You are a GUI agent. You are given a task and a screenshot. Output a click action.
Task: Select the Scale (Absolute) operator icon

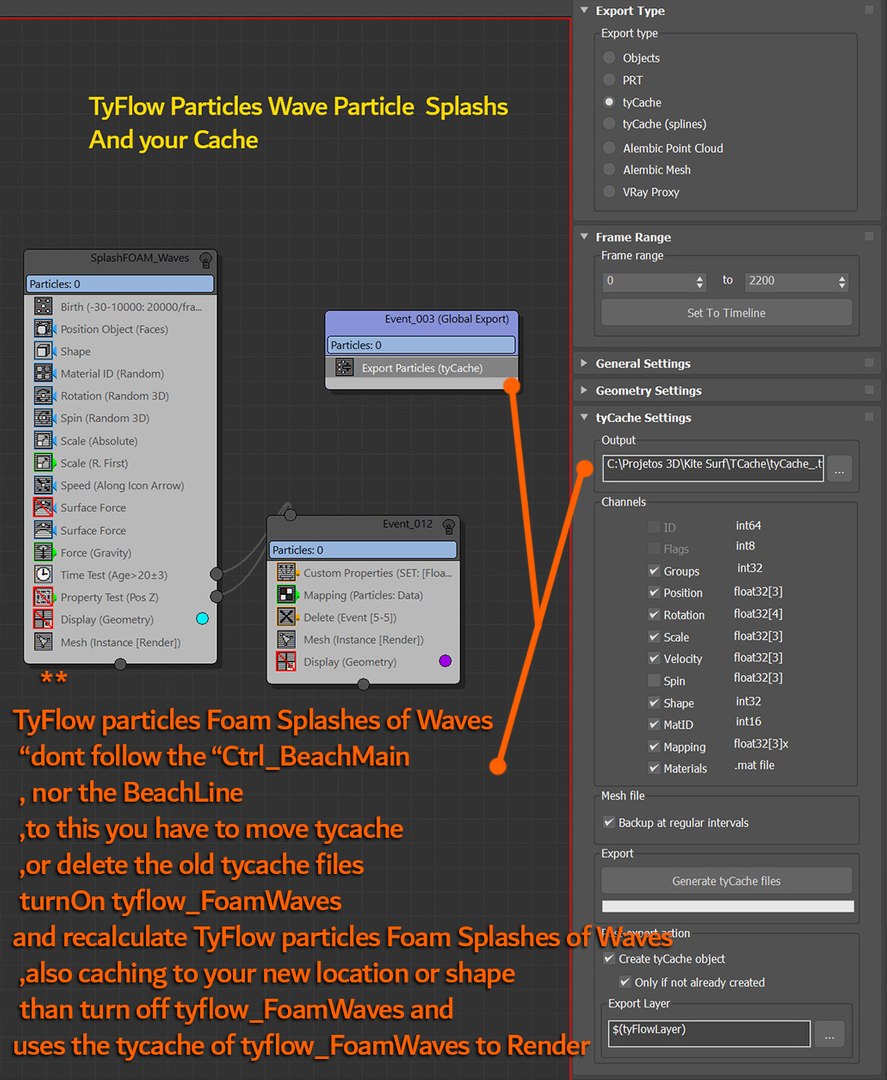point(43,440)
